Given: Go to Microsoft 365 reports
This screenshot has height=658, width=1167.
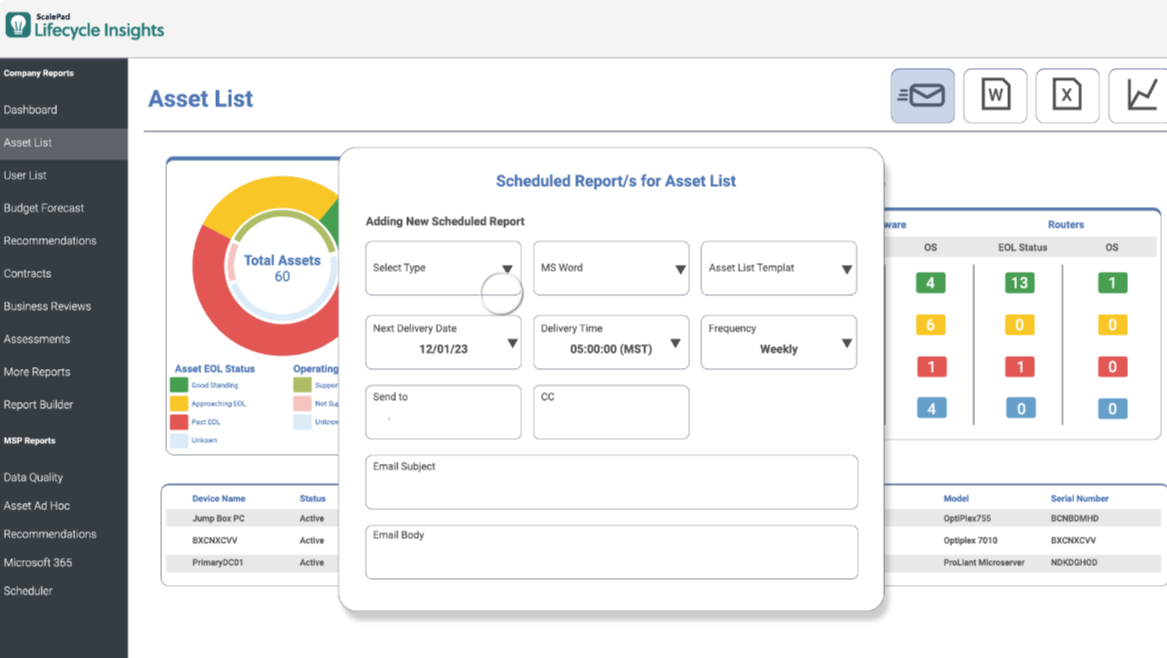Looking at the screenshot, I should (41, 562).
